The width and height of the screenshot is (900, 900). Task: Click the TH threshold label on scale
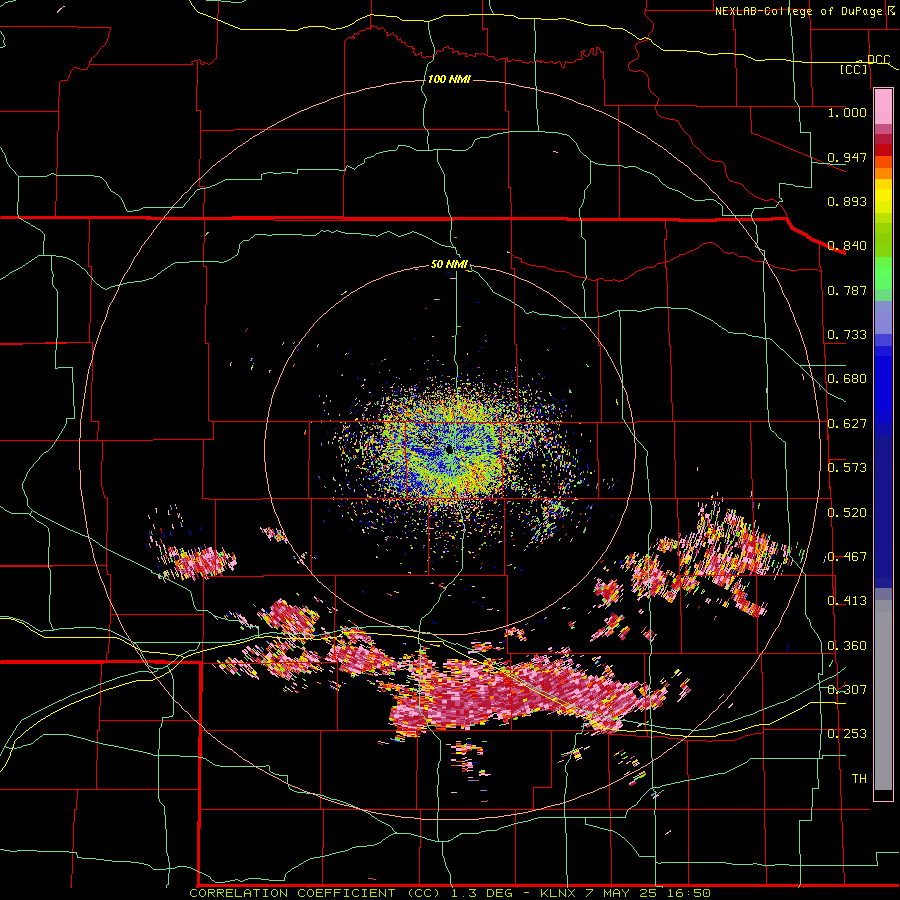click(x=859, y=779)
